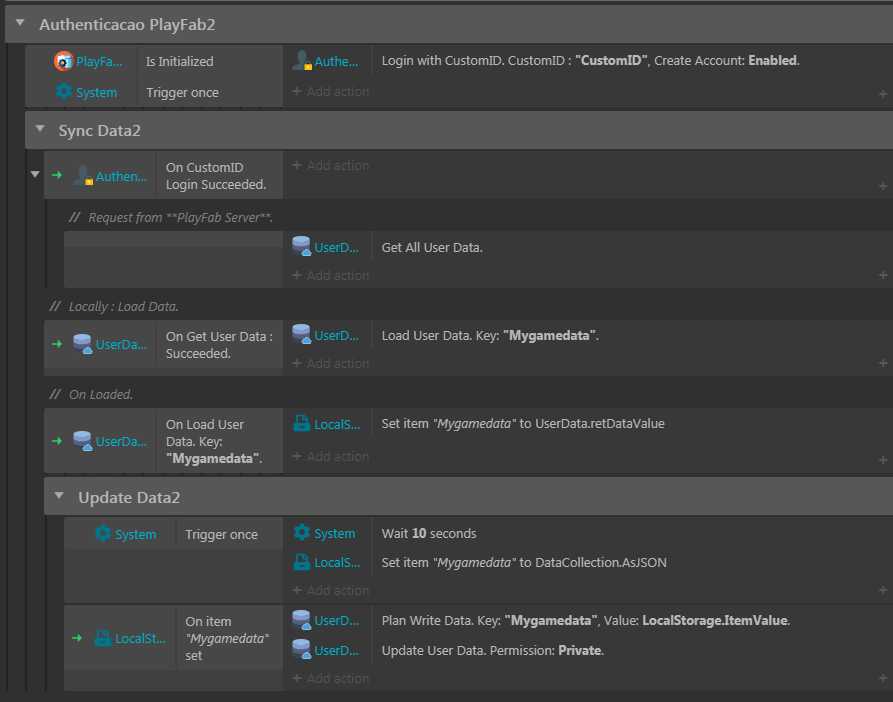Click the PlayFab object icon beside Is Initialized

(63, 61)
